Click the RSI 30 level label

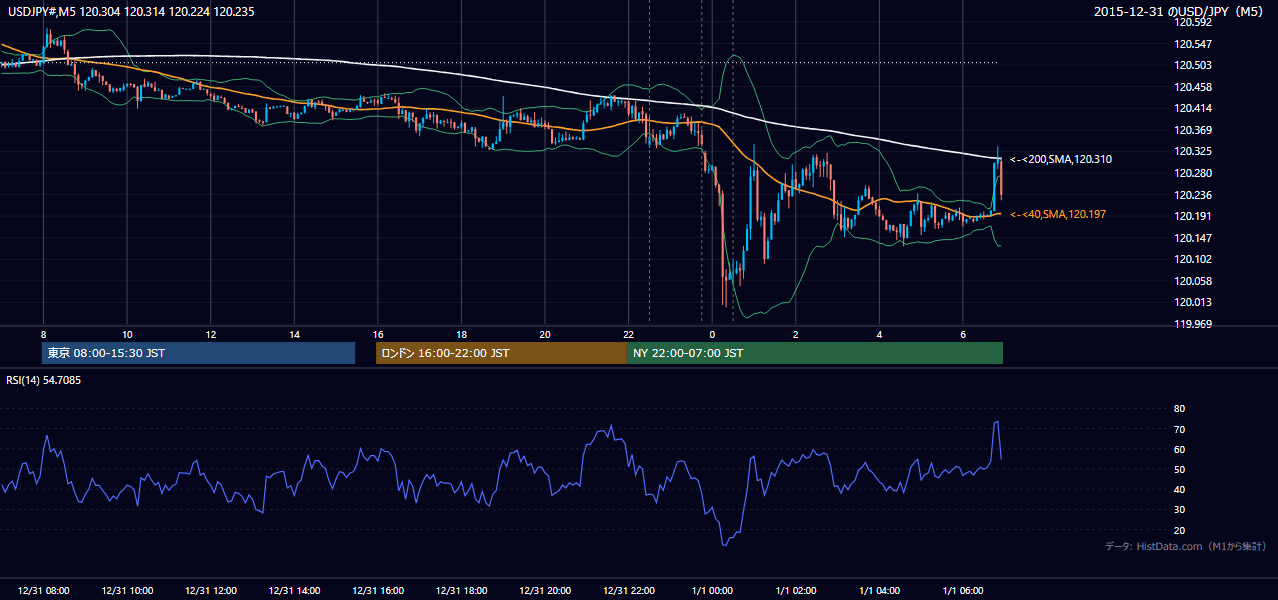[x=1179, y=509]
